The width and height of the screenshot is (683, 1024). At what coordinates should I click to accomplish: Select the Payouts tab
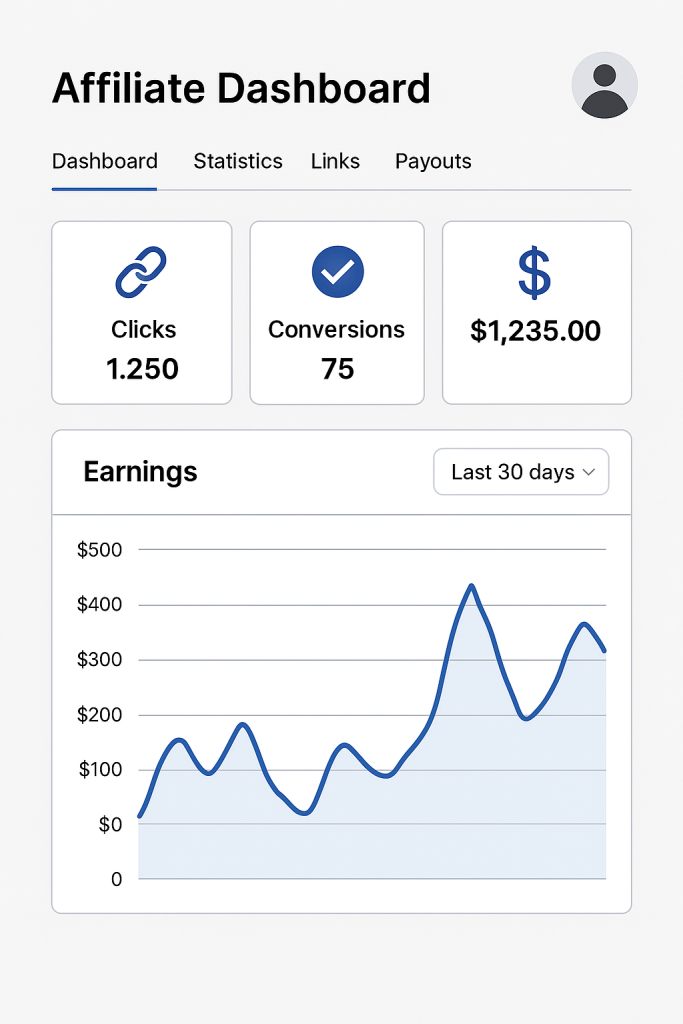433,161
